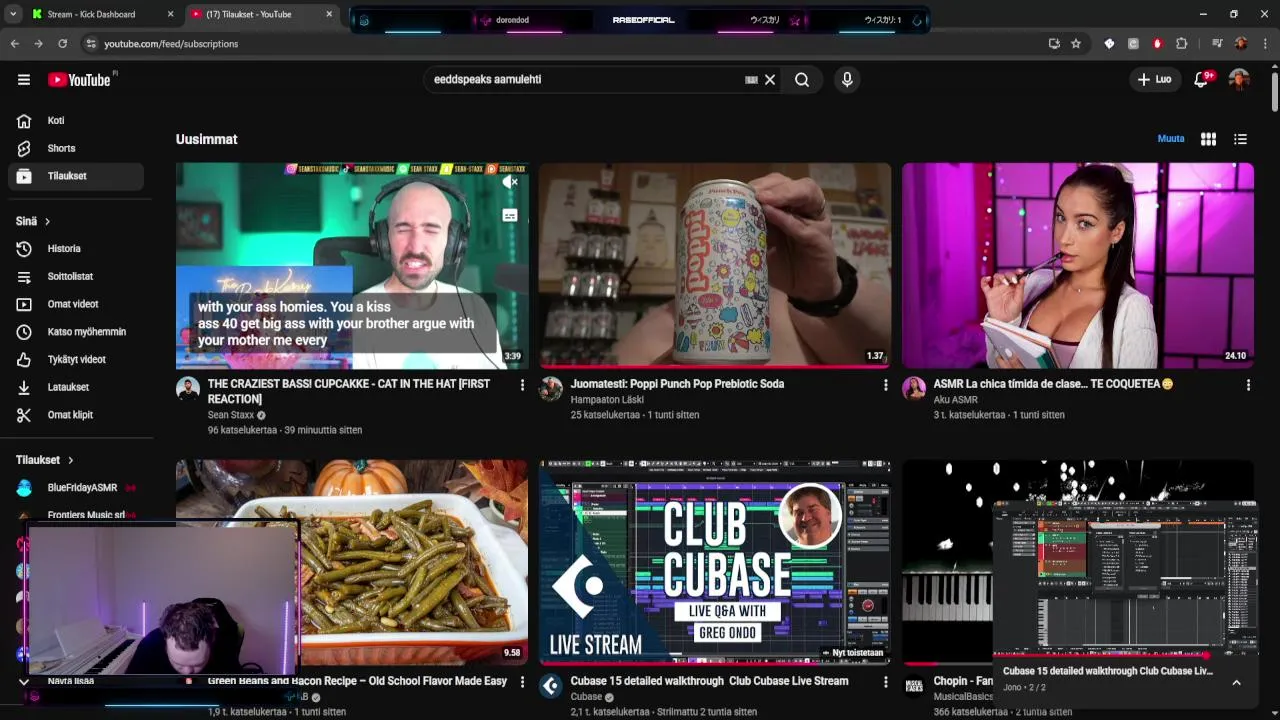Install app icon in address bar

[x=1054, y=44]
